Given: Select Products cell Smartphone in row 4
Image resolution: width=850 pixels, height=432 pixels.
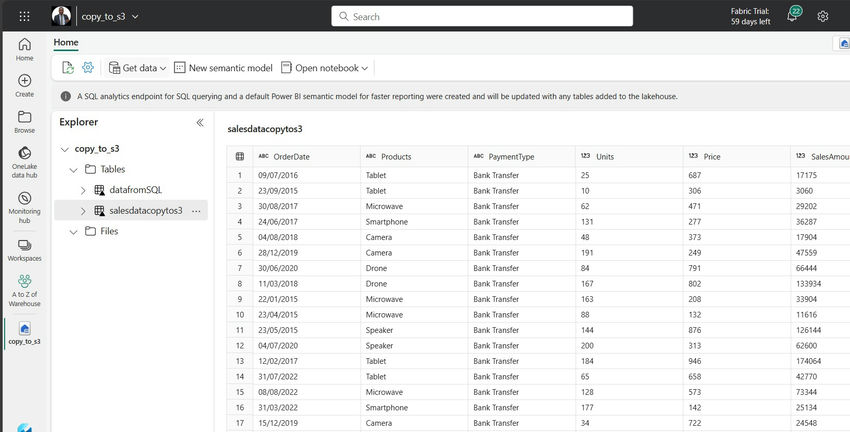Looking at the screenshot, I should point(414,222).
